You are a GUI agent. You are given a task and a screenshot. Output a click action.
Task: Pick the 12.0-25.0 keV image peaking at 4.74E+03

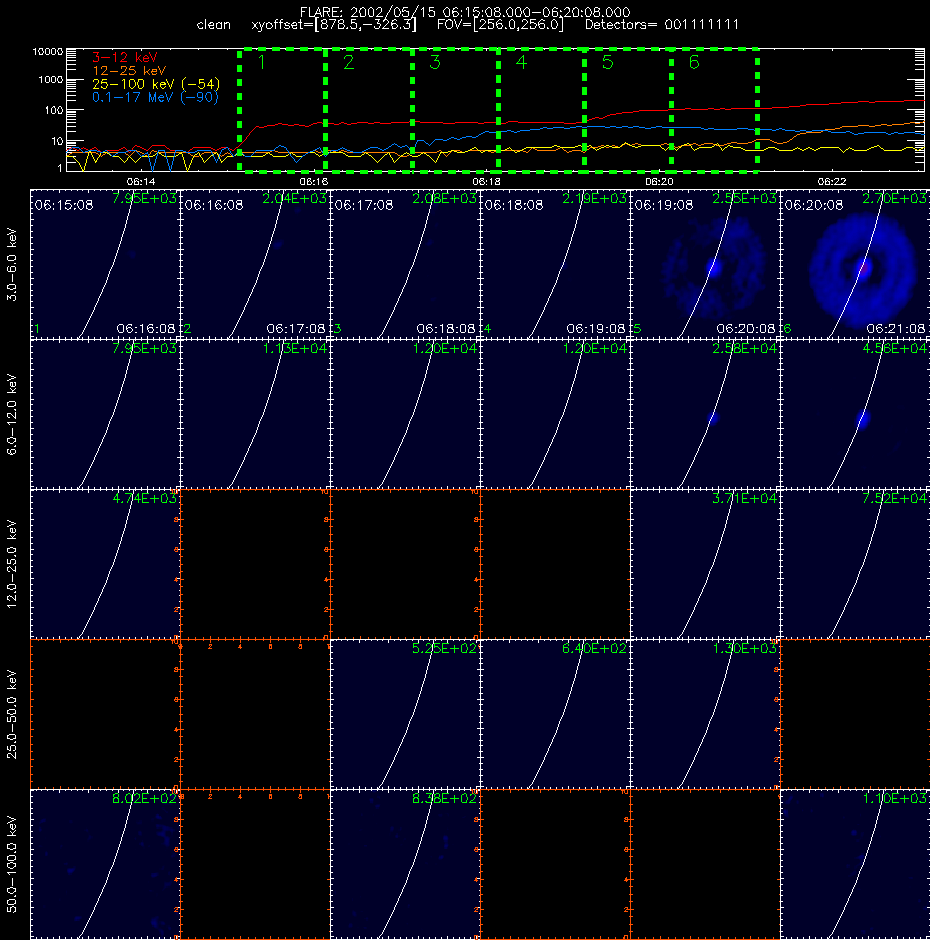click(105, 564)
